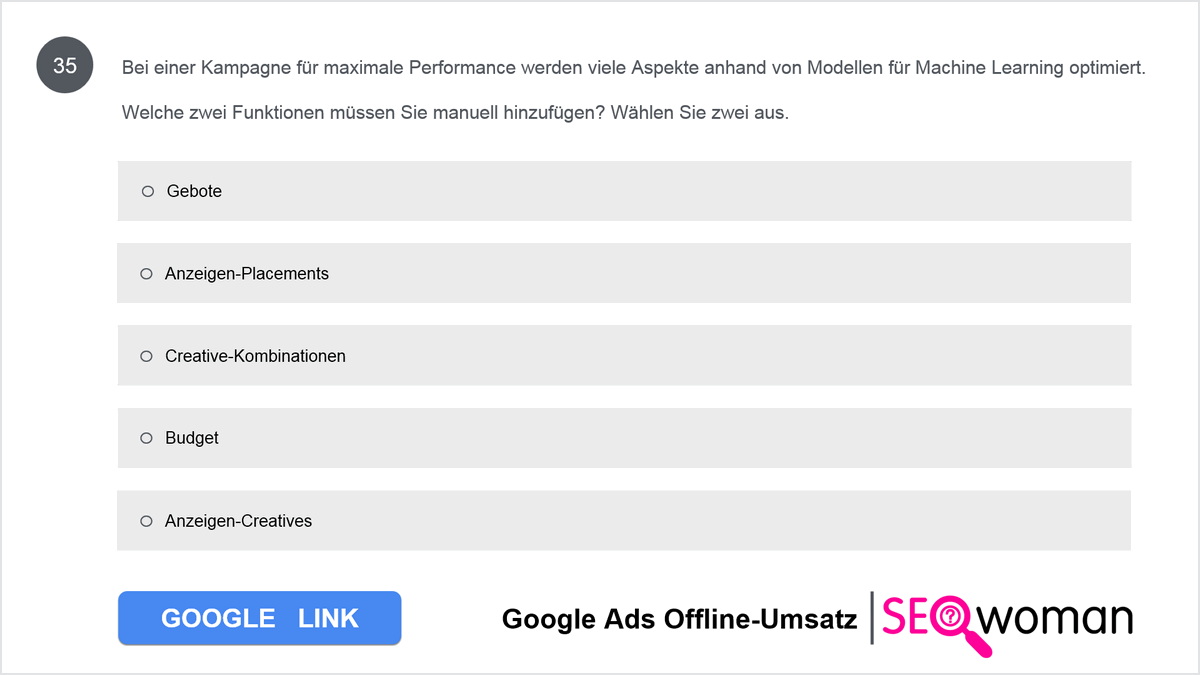The width and height of the screenshot is (1200, 675).
Task: Select the Gebote radio button
Action: point(147,191)
